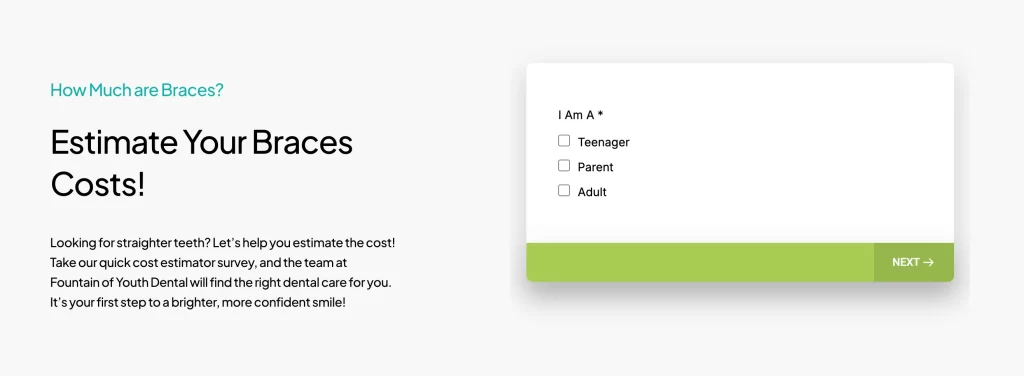Click the 'How Much are Braces?' teal subheading
This screenshot has height=376, width=1024.
click(137, 90)
